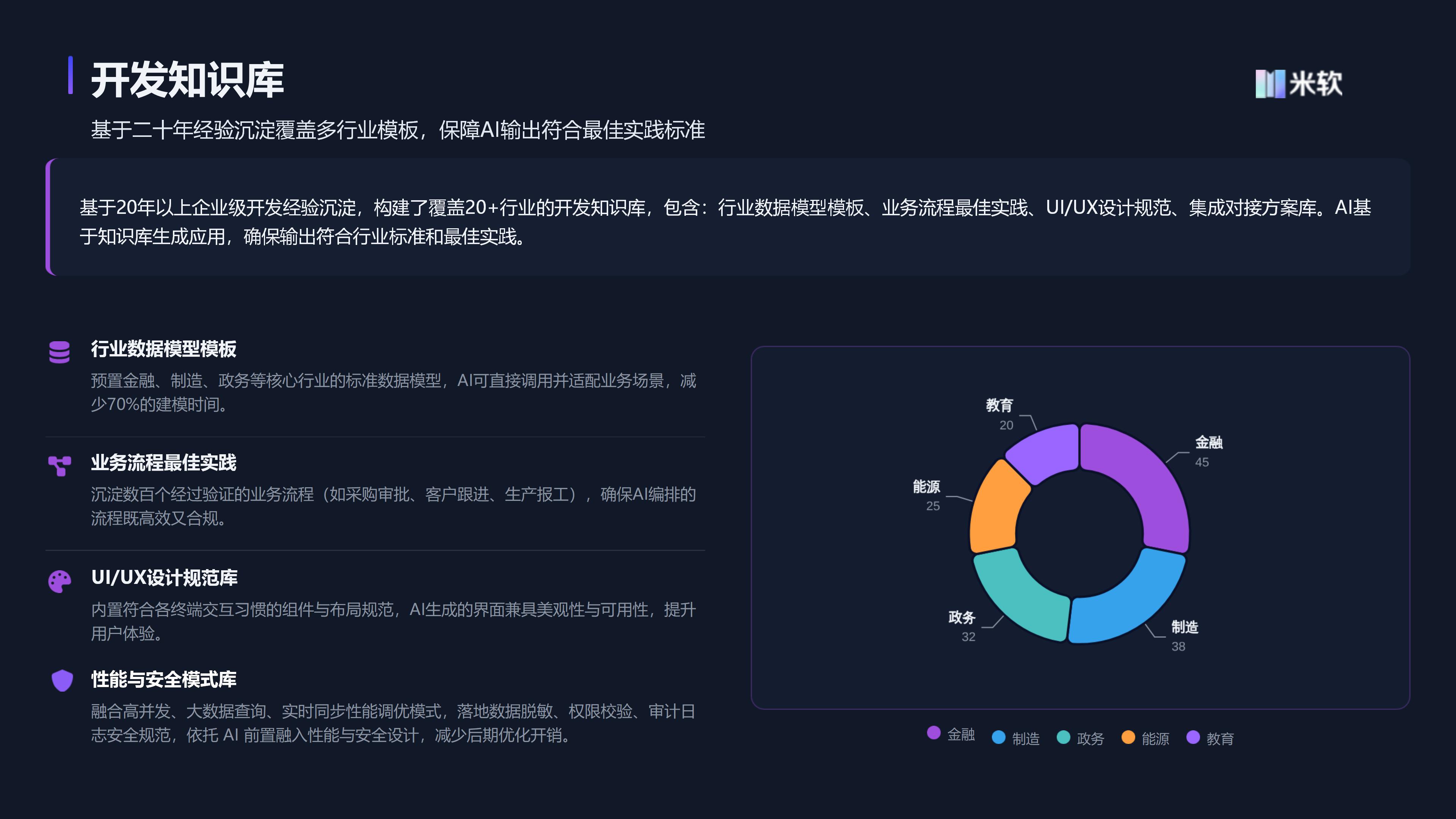The height and width of the screenshot is (819, 1456).
Task: Click the shield icon beside 性能与安全模式库
Action: click(62, 681)
